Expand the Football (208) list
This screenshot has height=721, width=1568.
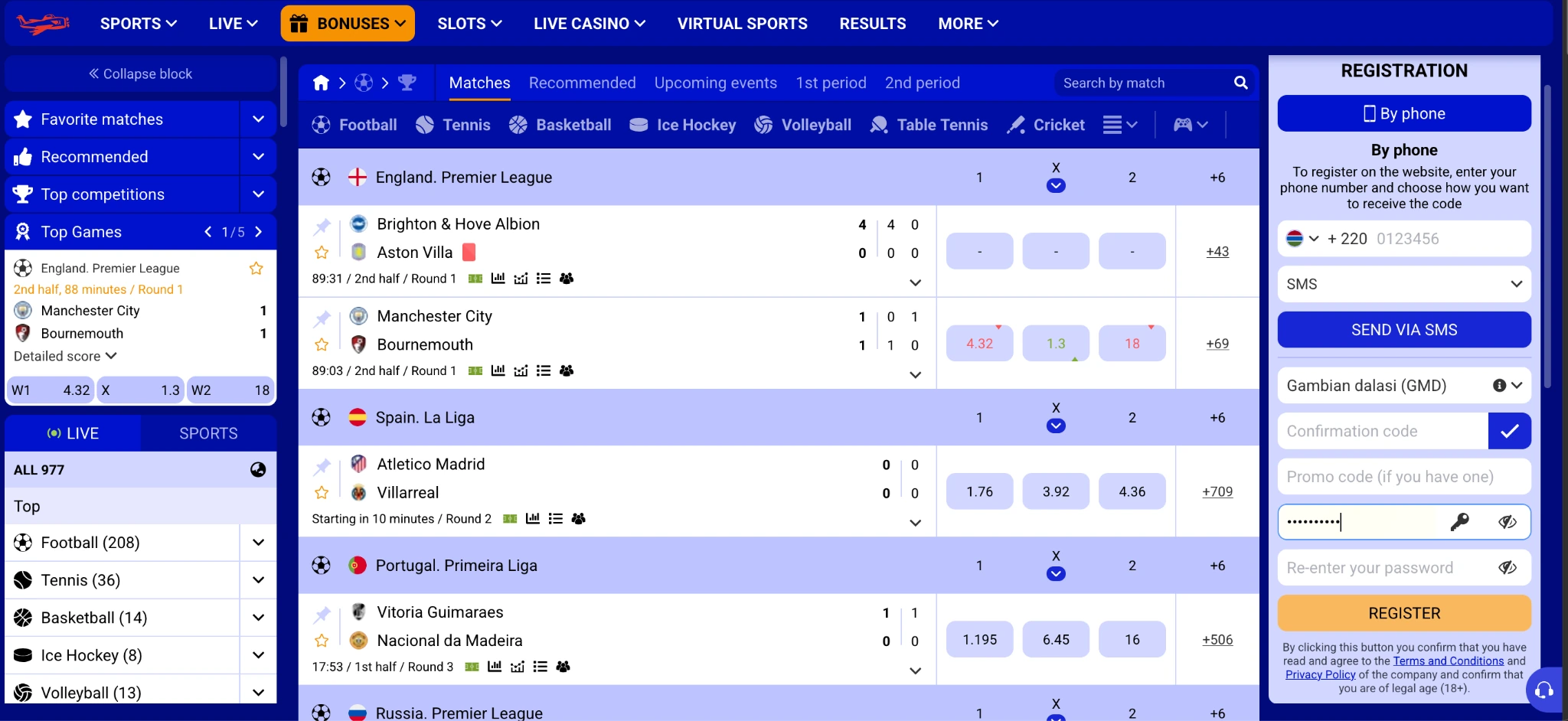(258, 543)
